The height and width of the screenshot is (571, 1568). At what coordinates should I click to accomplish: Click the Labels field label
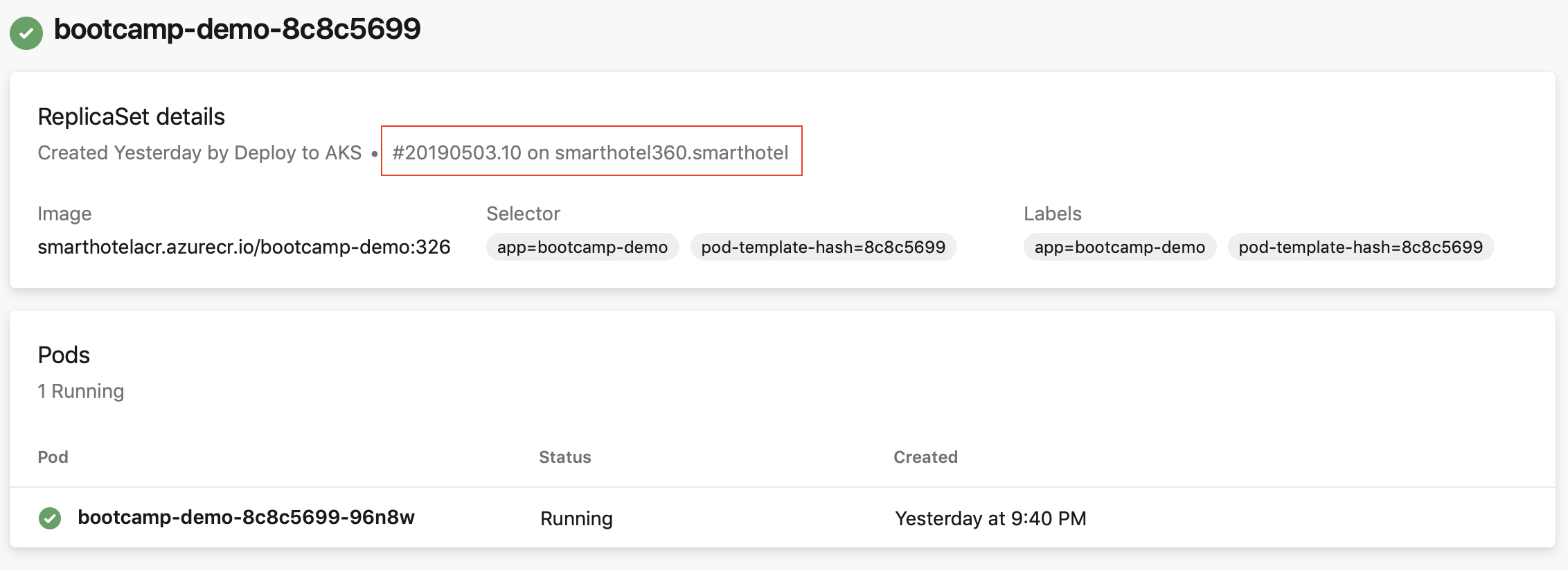tap(1053, 213)
